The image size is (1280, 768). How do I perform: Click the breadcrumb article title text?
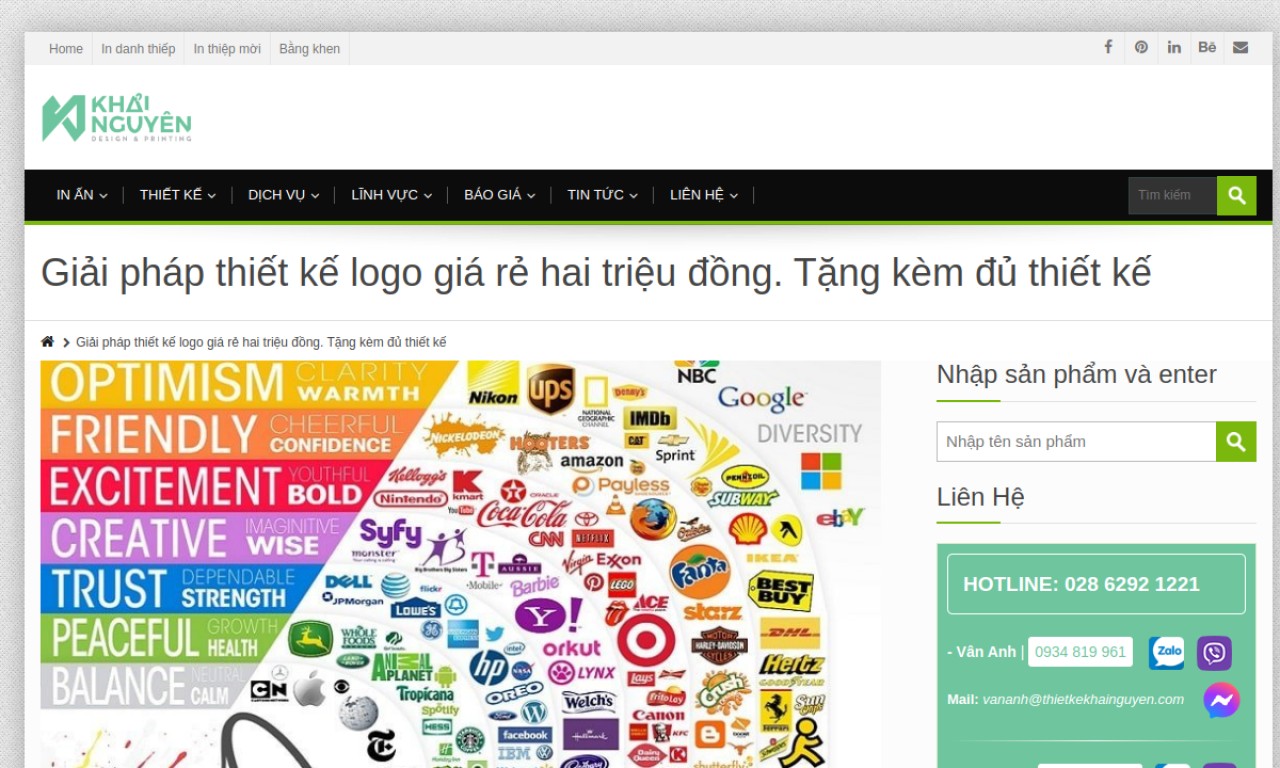pyautogui.click(x=261, y=342)
